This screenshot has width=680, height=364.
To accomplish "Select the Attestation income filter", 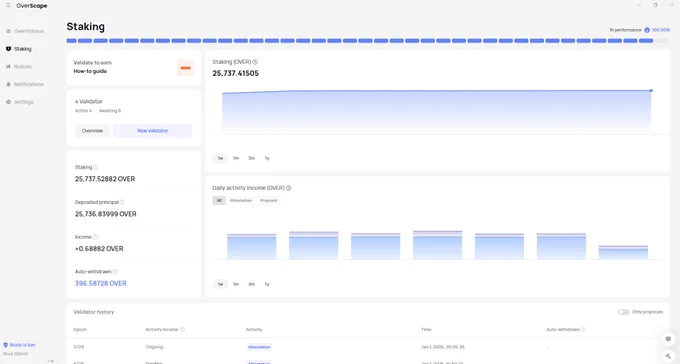I will [241, 200].
